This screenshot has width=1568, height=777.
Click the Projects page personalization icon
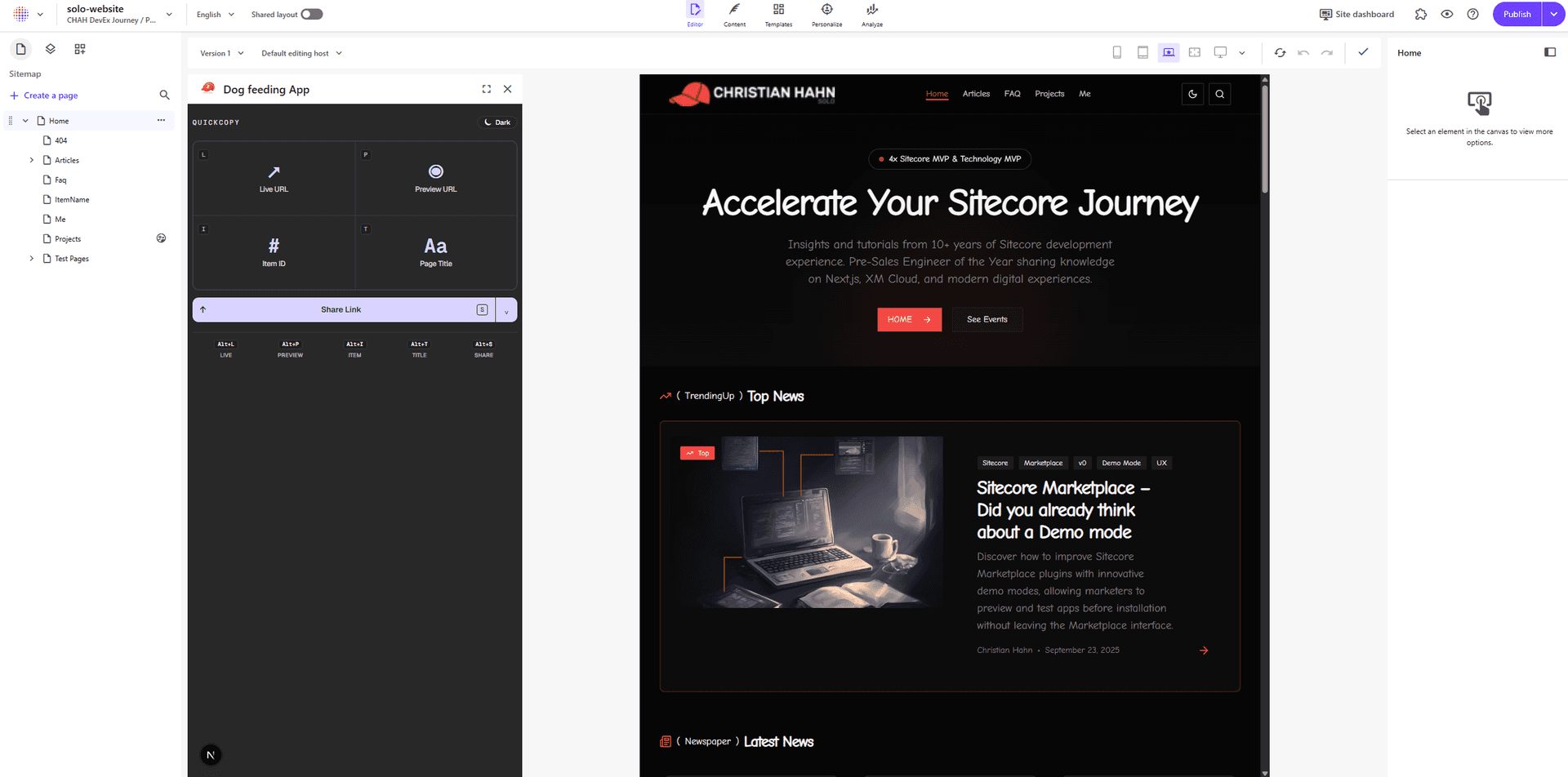coord(161,238)
